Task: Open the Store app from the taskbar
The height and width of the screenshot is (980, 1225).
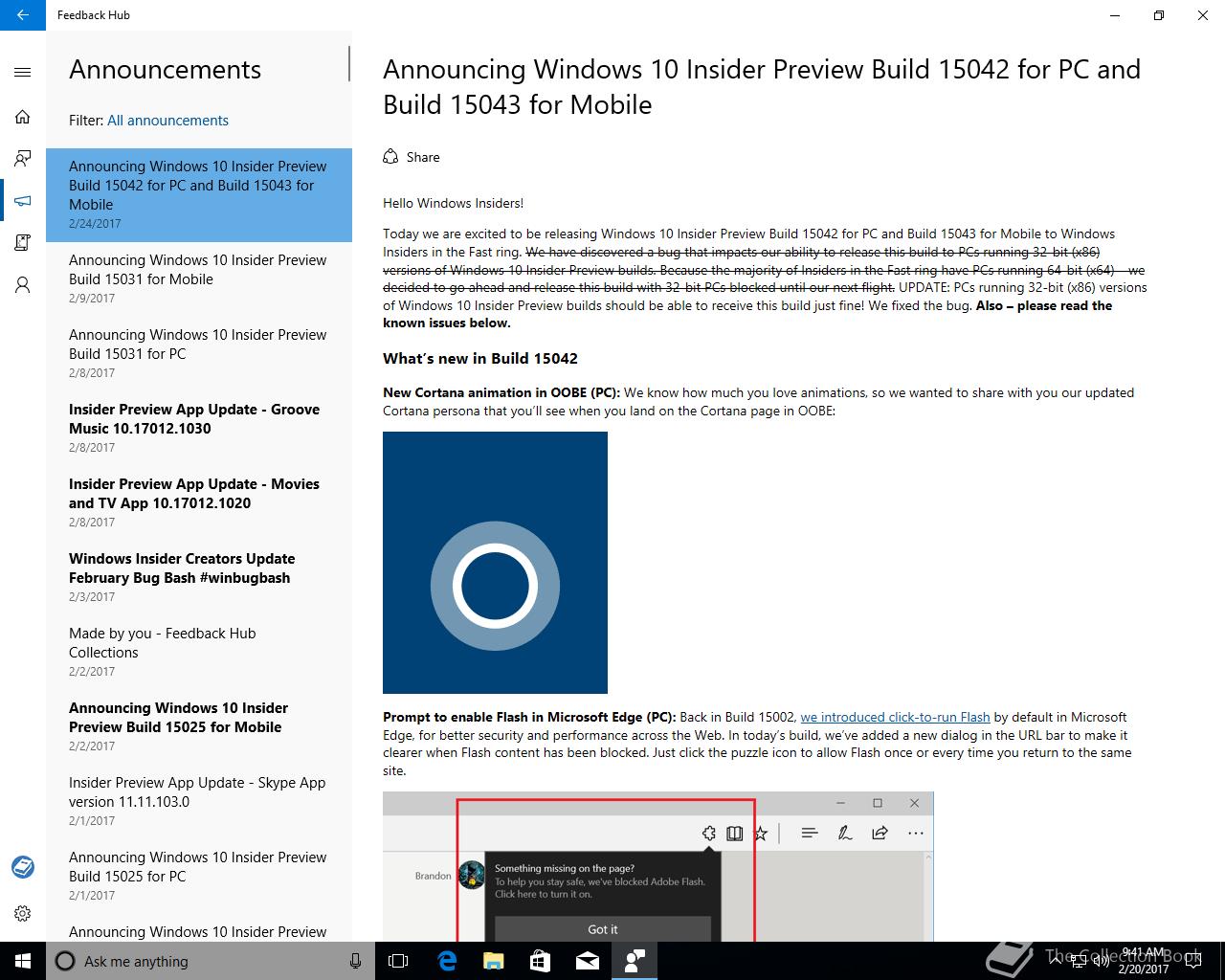Action: tap(541, 961)
